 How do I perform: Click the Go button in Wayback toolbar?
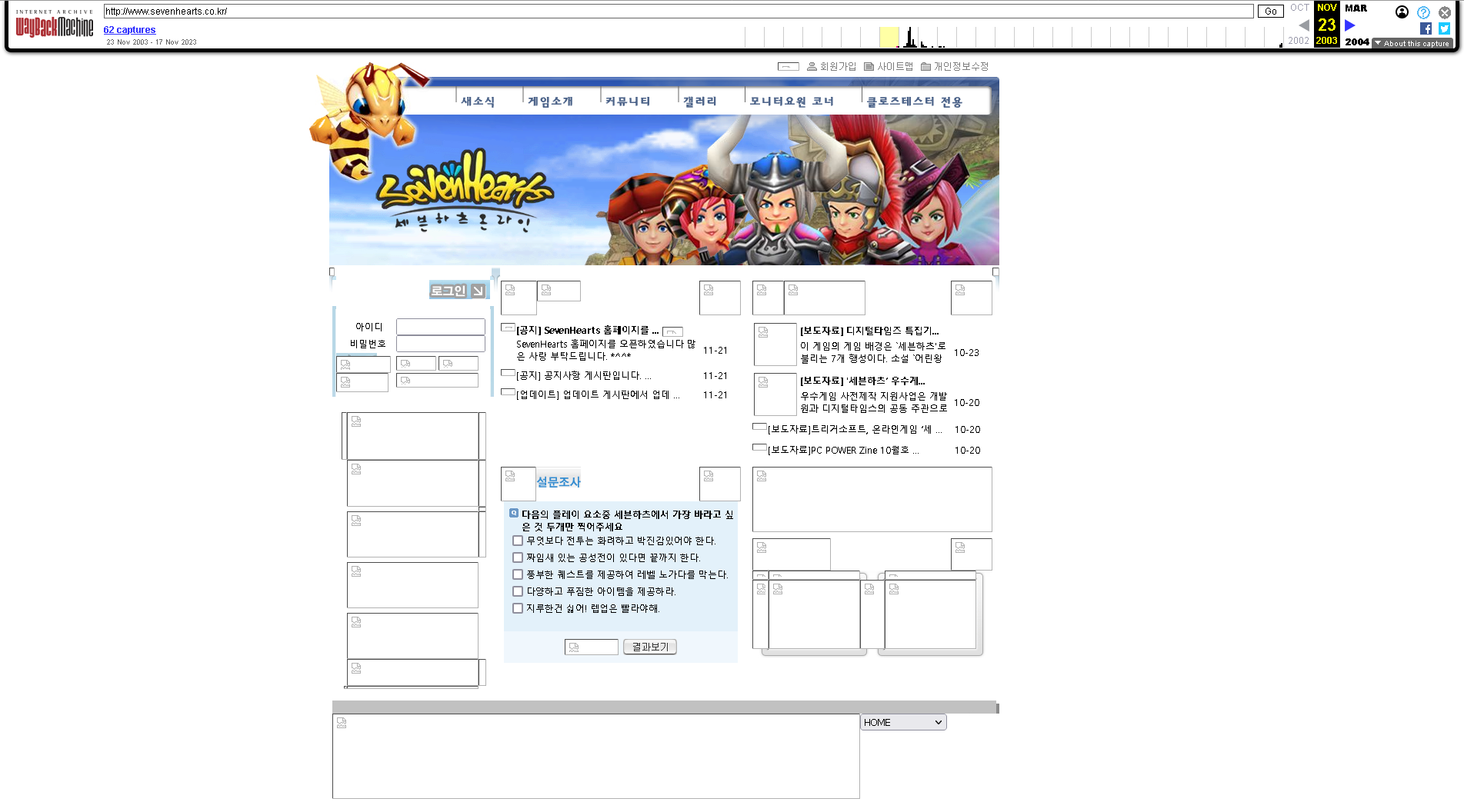[x=1271, y=12]
